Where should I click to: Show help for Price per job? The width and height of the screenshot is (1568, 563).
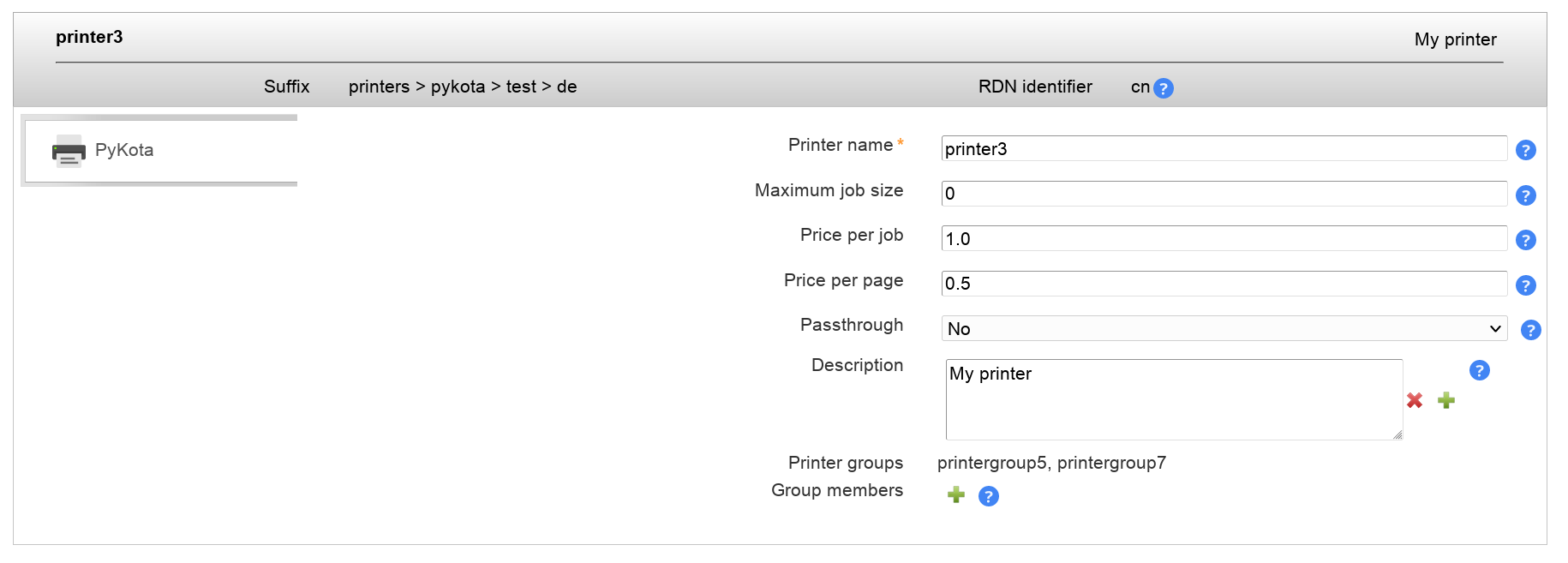1525,240
